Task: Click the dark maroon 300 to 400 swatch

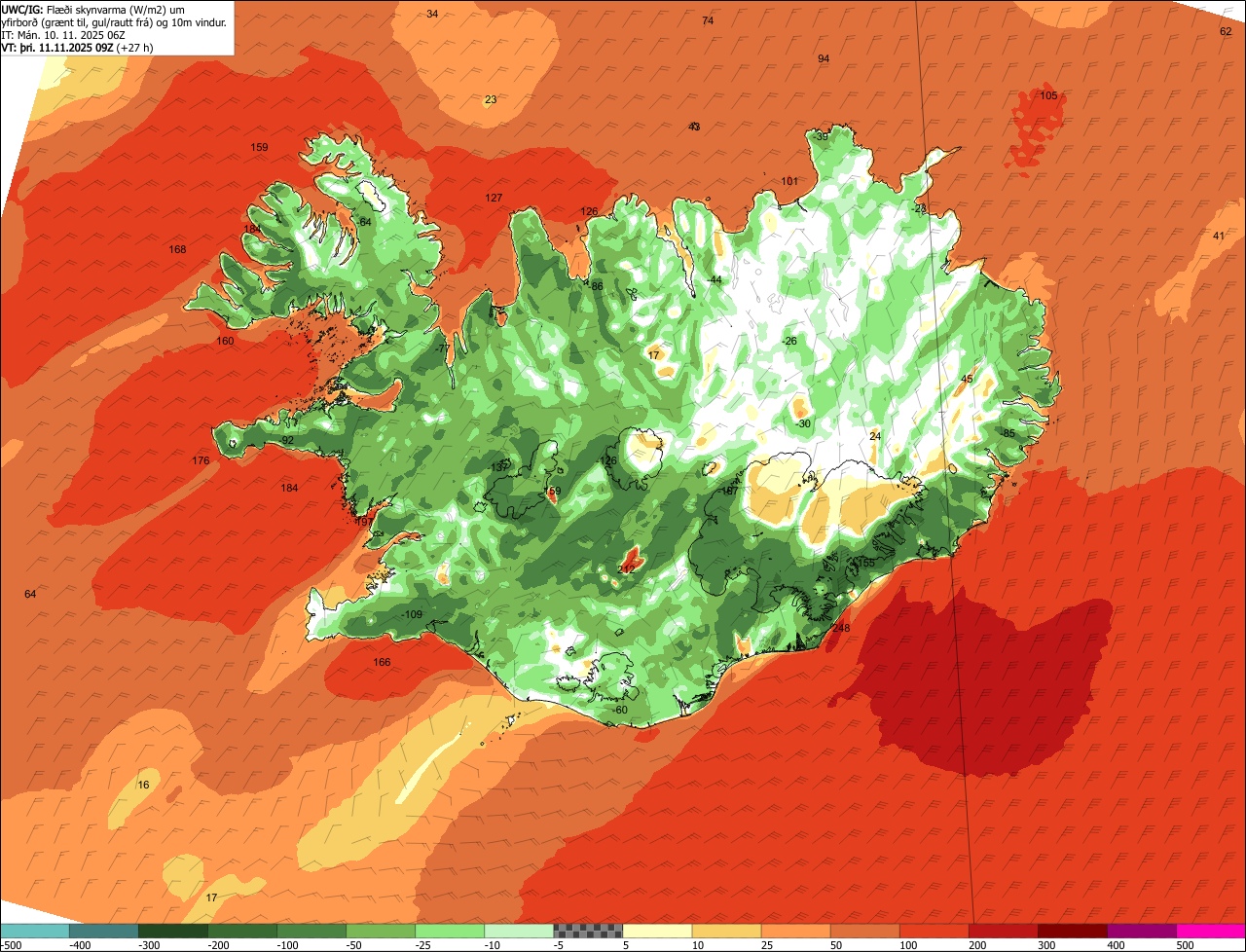Action: [x=1072, y=931]
